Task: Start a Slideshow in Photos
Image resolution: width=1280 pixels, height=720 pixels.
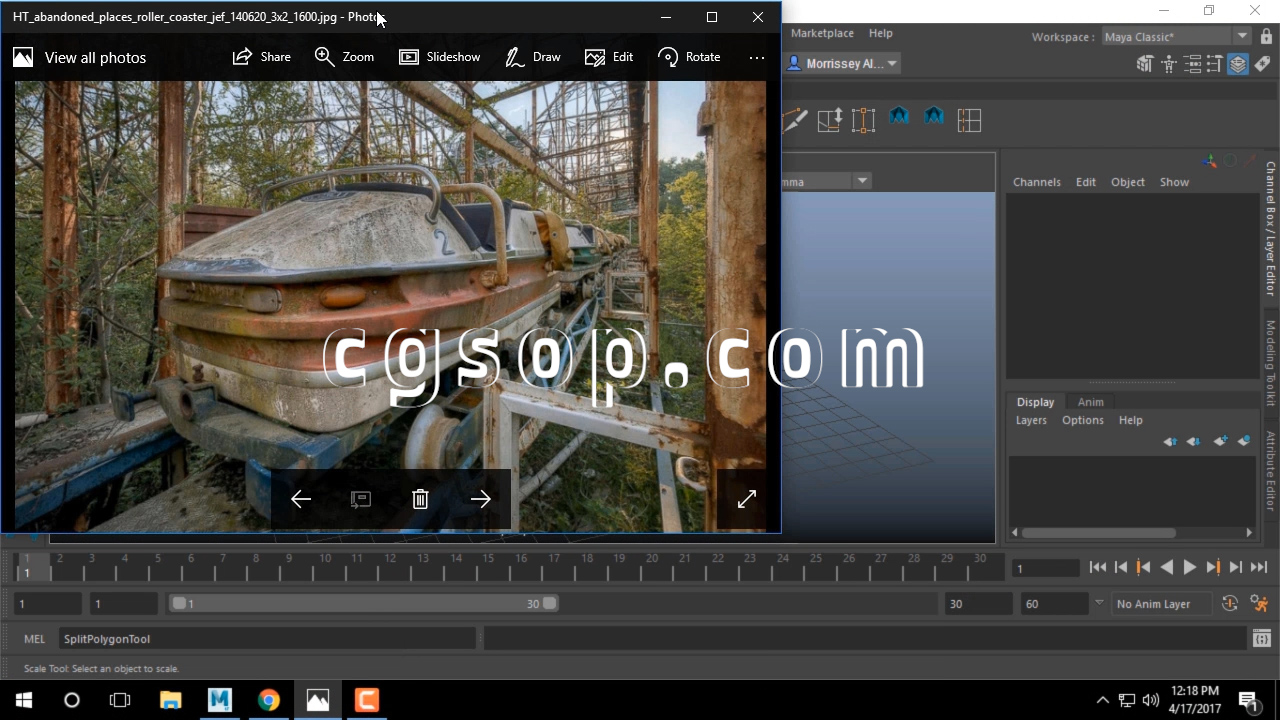Action: click(440, 57)
